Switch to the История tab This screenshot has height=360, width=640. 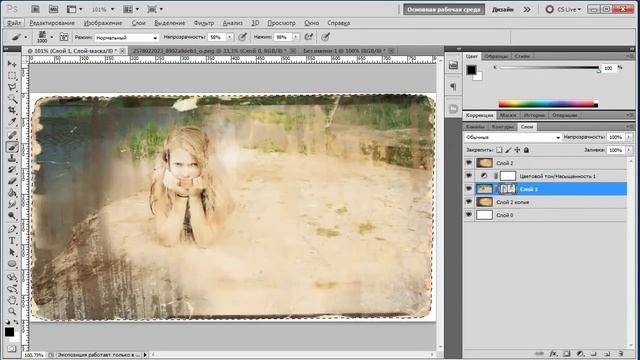534,116
